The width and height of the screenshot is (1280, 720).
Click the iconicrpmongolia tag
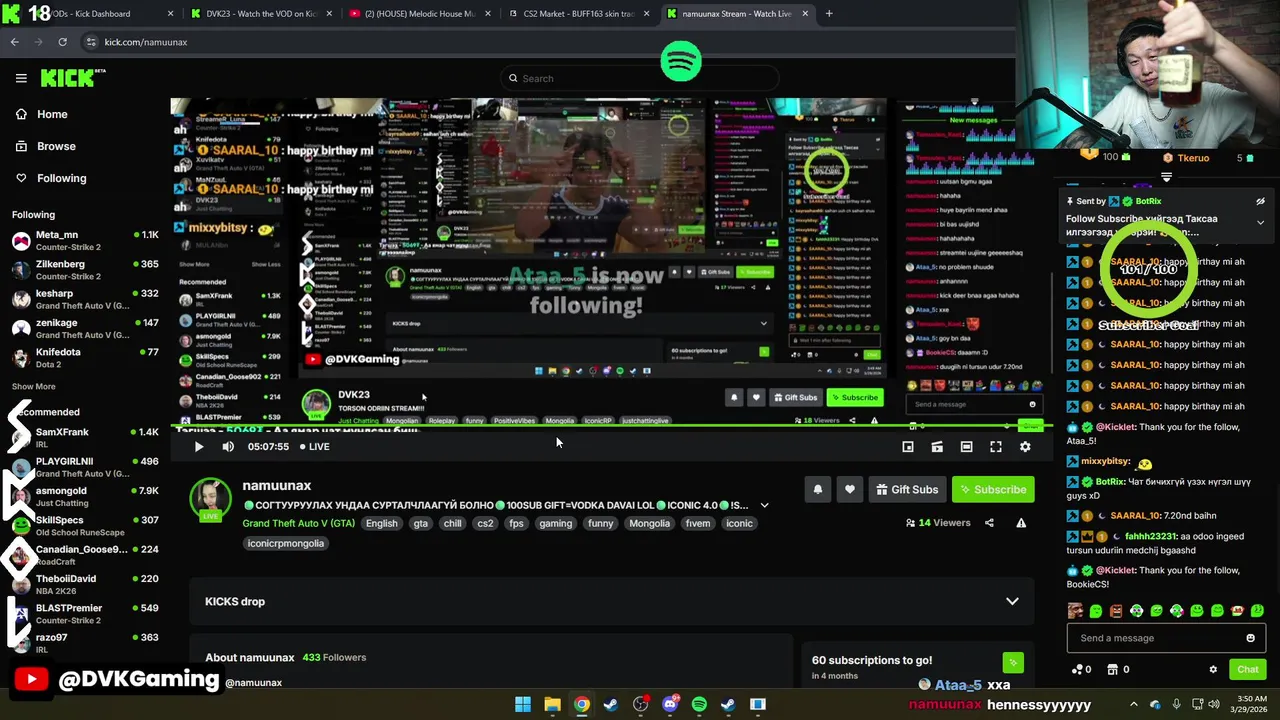(x=286, y=543)
